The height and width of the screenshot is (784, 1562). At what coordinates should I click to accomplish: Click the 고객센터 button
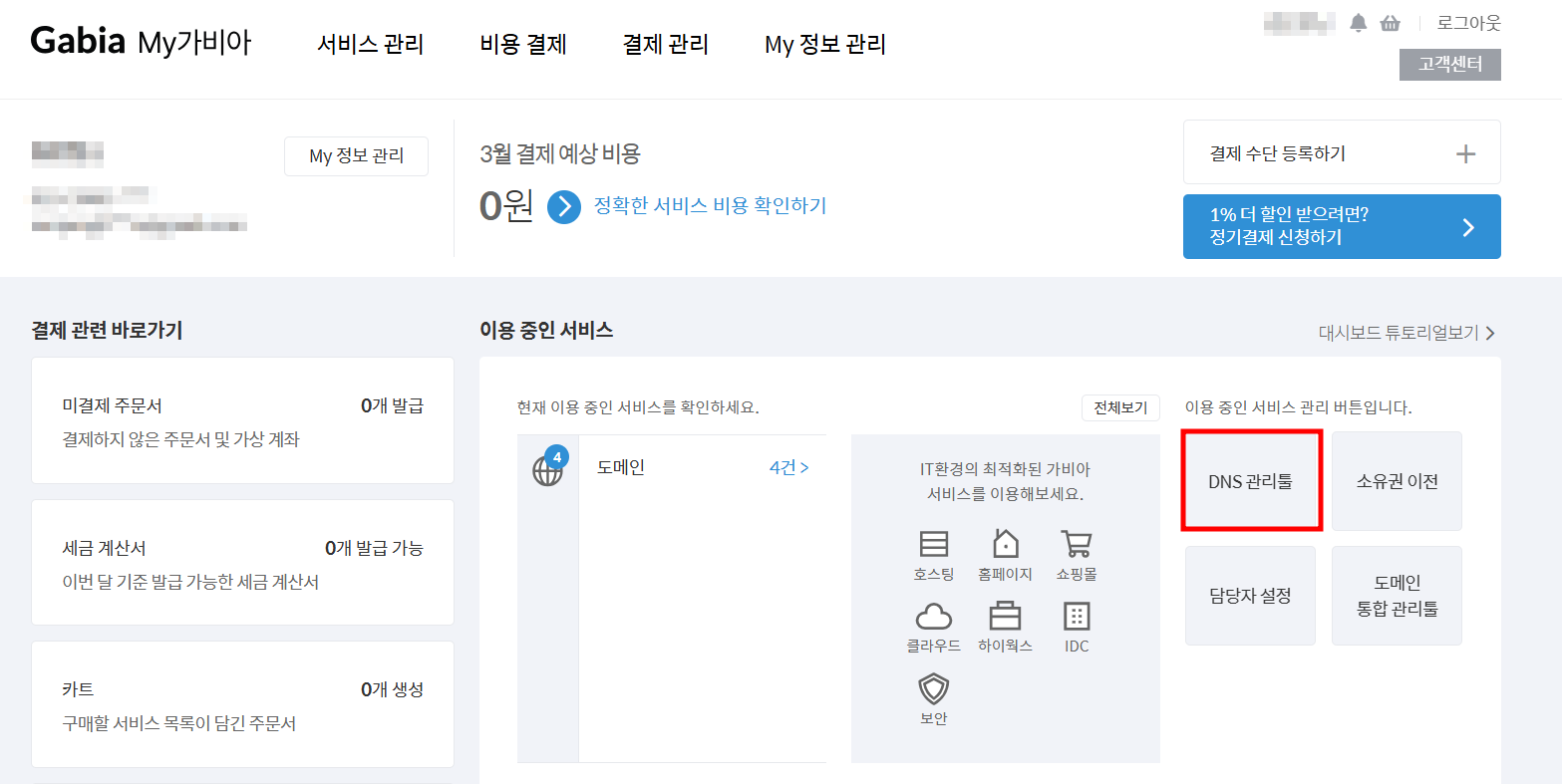click(x=1450, y=65)
